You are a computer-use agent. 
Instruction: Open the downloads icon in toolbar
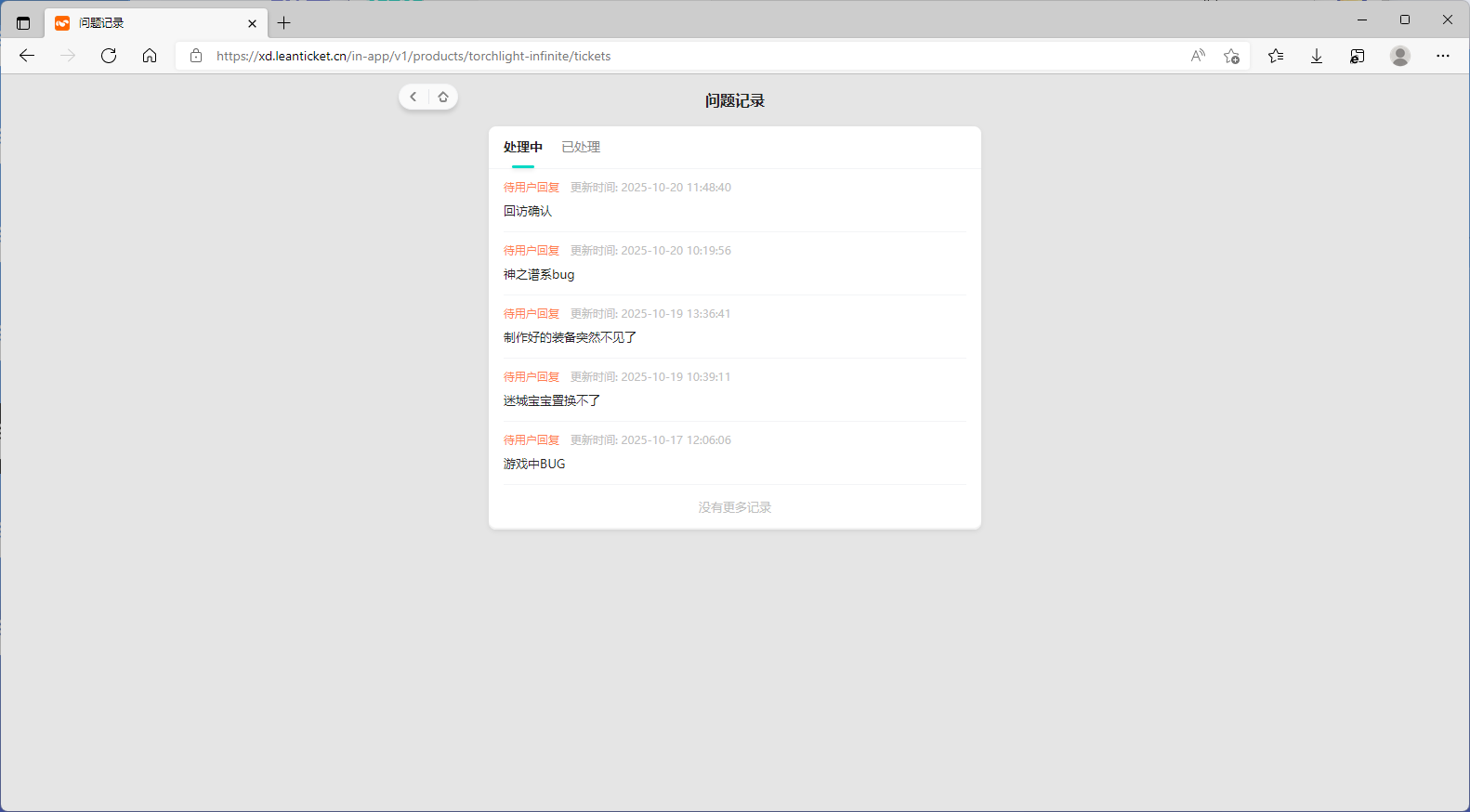[1317, 56]
